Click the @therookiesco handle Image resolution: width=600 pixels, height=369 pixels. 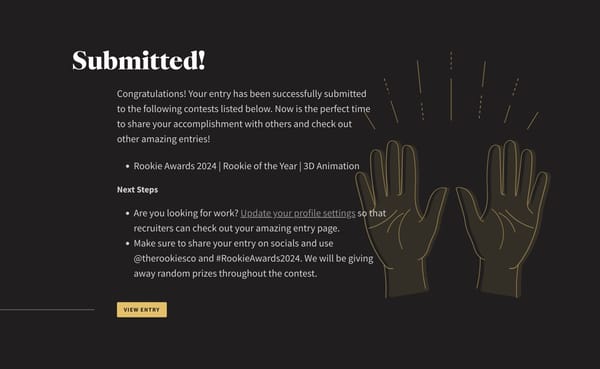click(x=165, y=258)
